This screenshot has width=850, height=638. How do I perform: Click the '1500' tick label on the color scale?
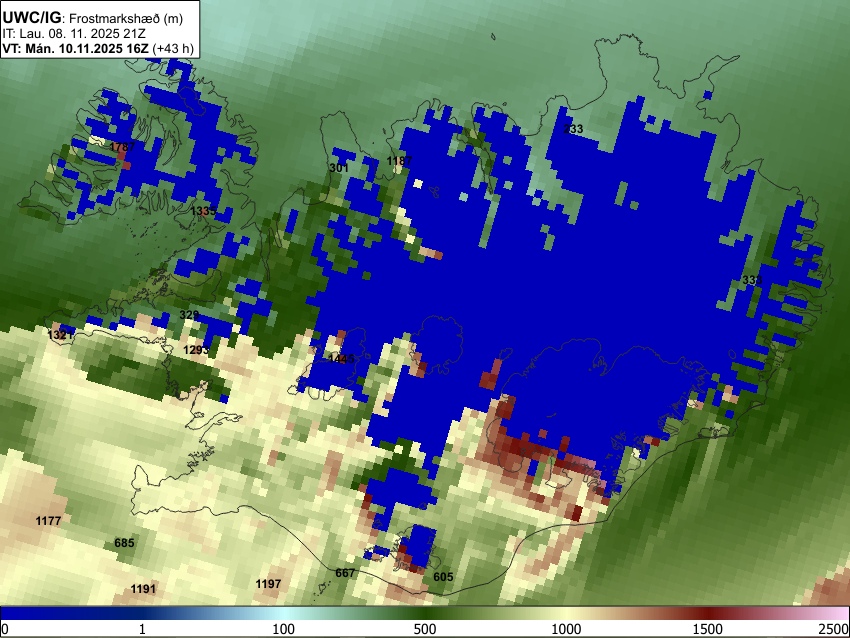708,629
